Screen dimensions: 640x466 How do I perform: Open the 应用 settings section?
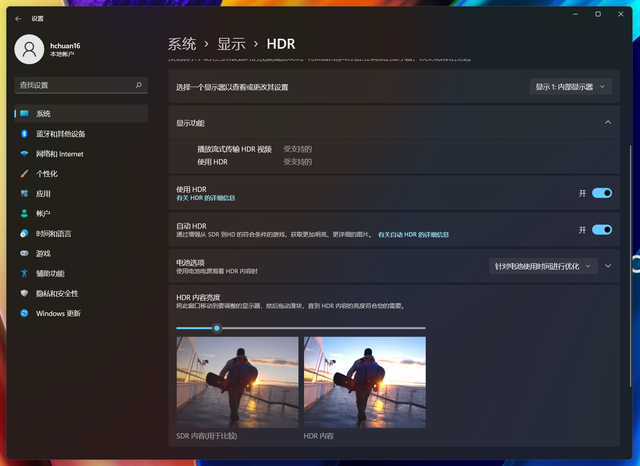(43, 194)
